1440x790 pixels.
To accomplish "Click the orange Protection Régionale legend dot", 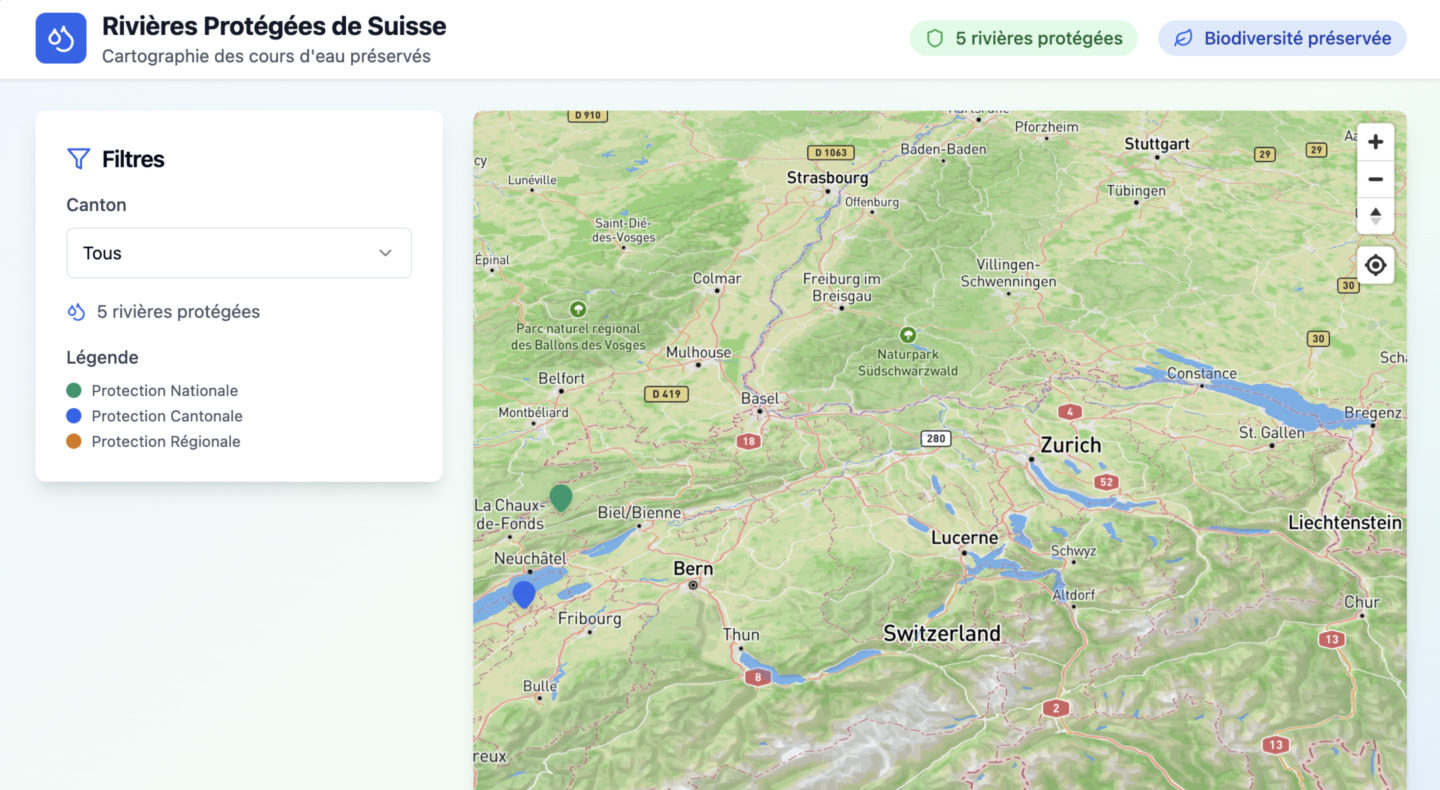I will [74, 441].
